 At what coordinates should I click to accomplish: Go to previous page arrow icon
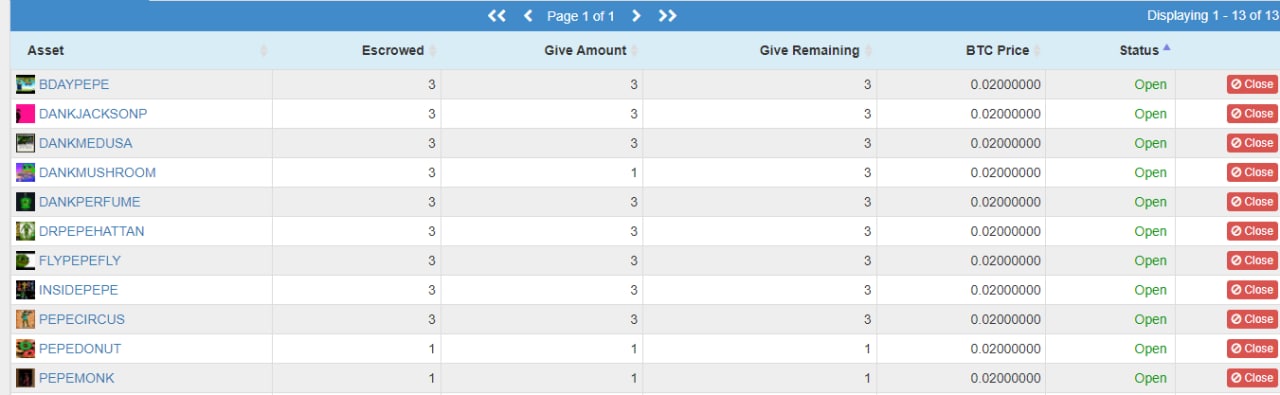tap(528, 16)
